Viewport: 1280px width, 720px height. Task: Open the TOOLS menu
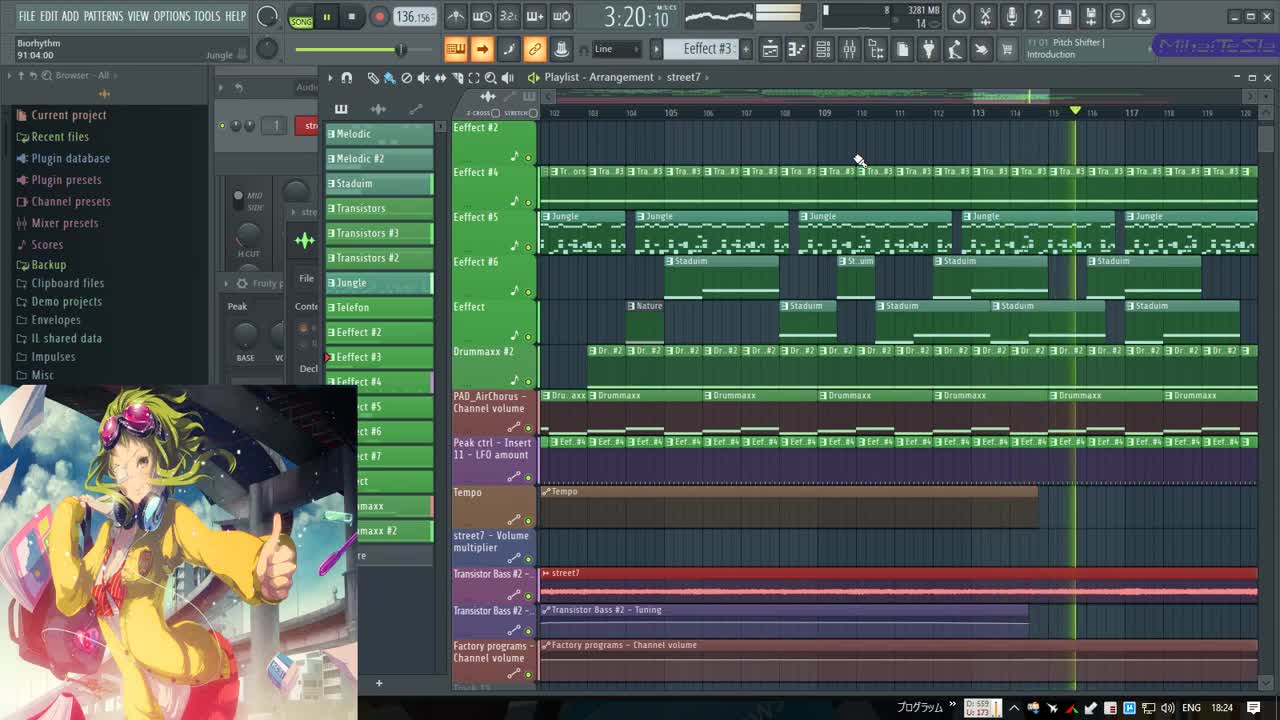(207, 16)
